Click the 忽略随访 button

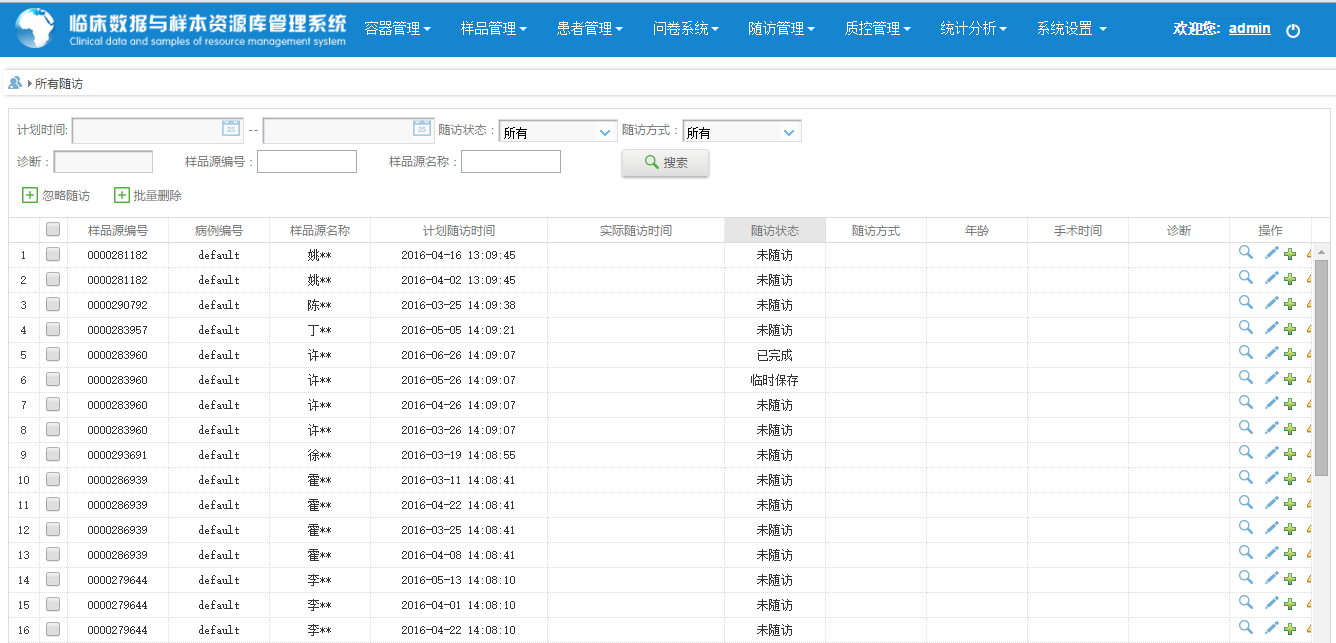click(56, 196)
